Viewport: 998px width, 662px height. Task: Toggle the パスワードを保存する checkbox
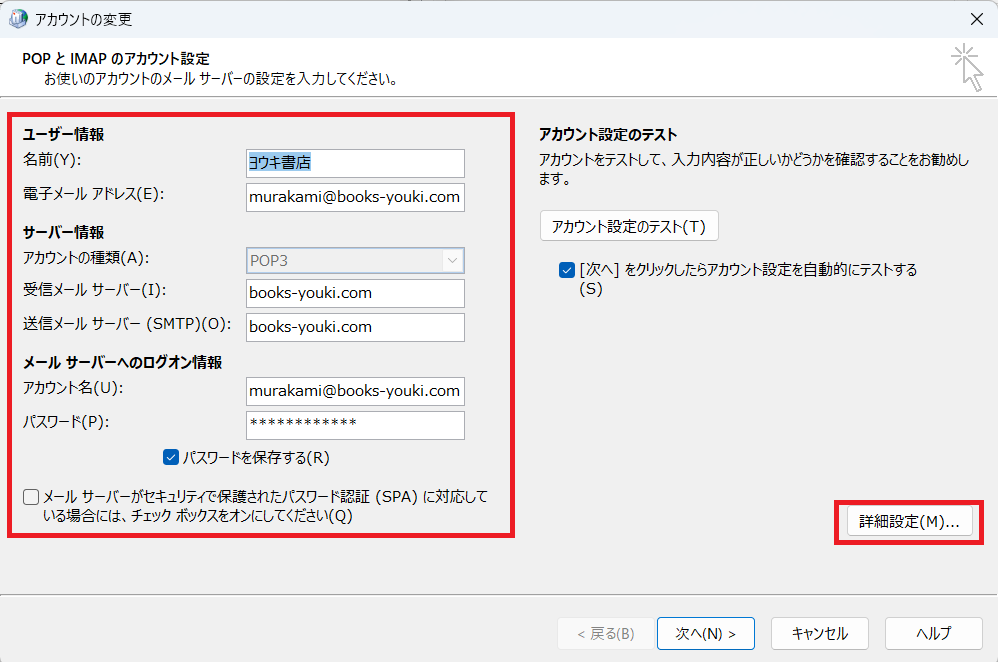(x=171, y=458)
